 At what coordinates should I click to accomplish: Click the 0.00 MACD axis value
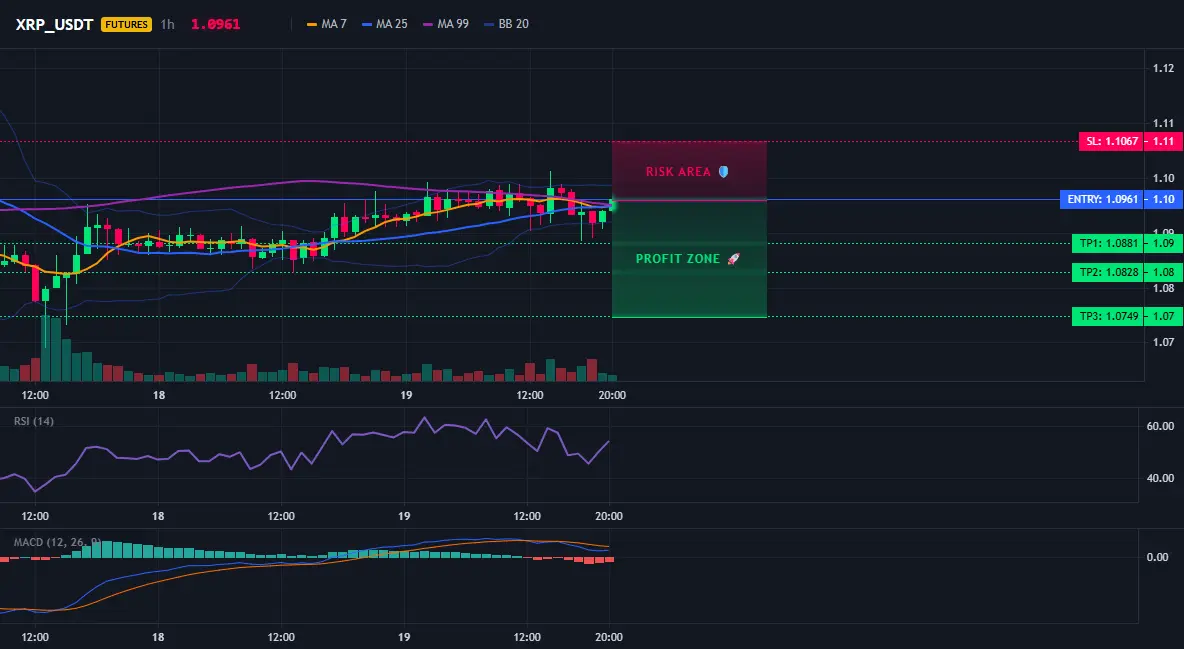tap(1157, 557)
